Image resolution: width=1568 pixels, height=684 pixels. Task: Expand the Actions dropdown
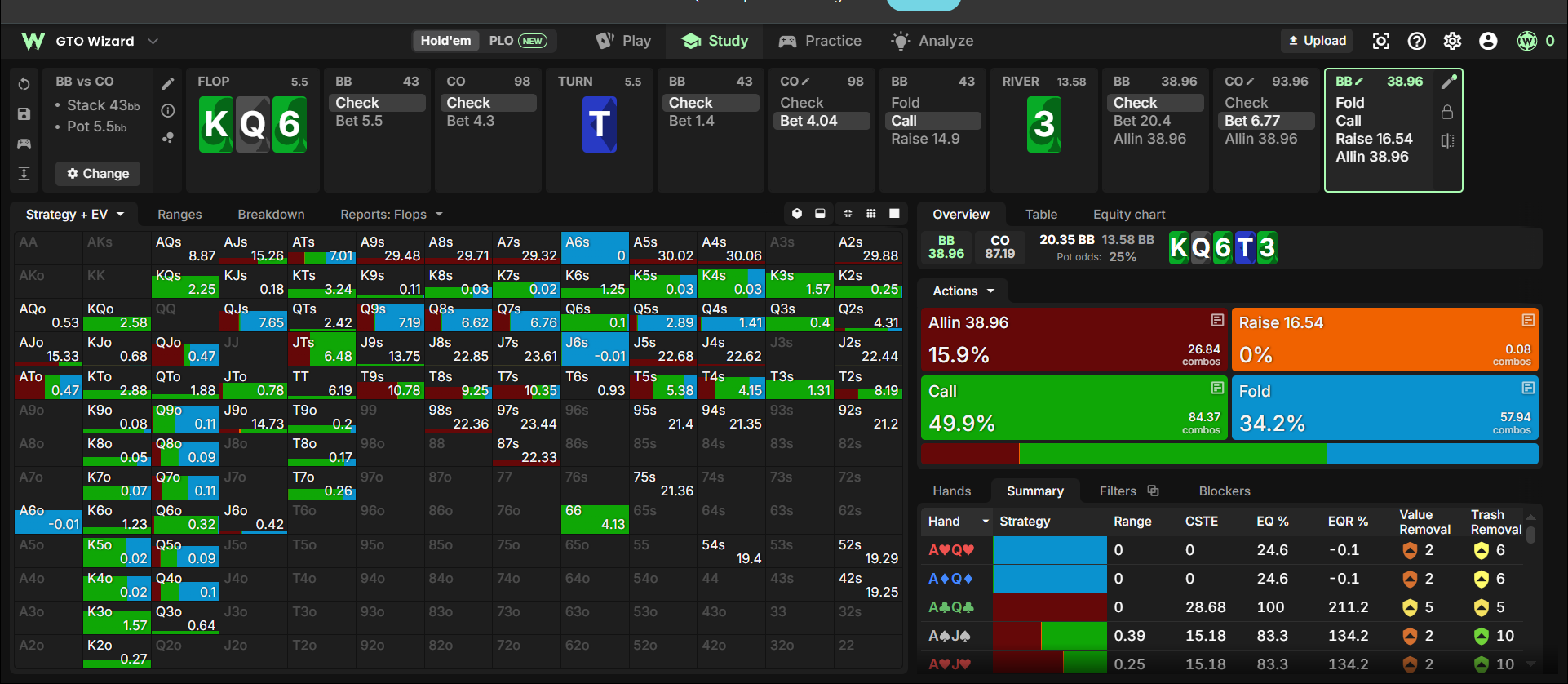(963, 291)
